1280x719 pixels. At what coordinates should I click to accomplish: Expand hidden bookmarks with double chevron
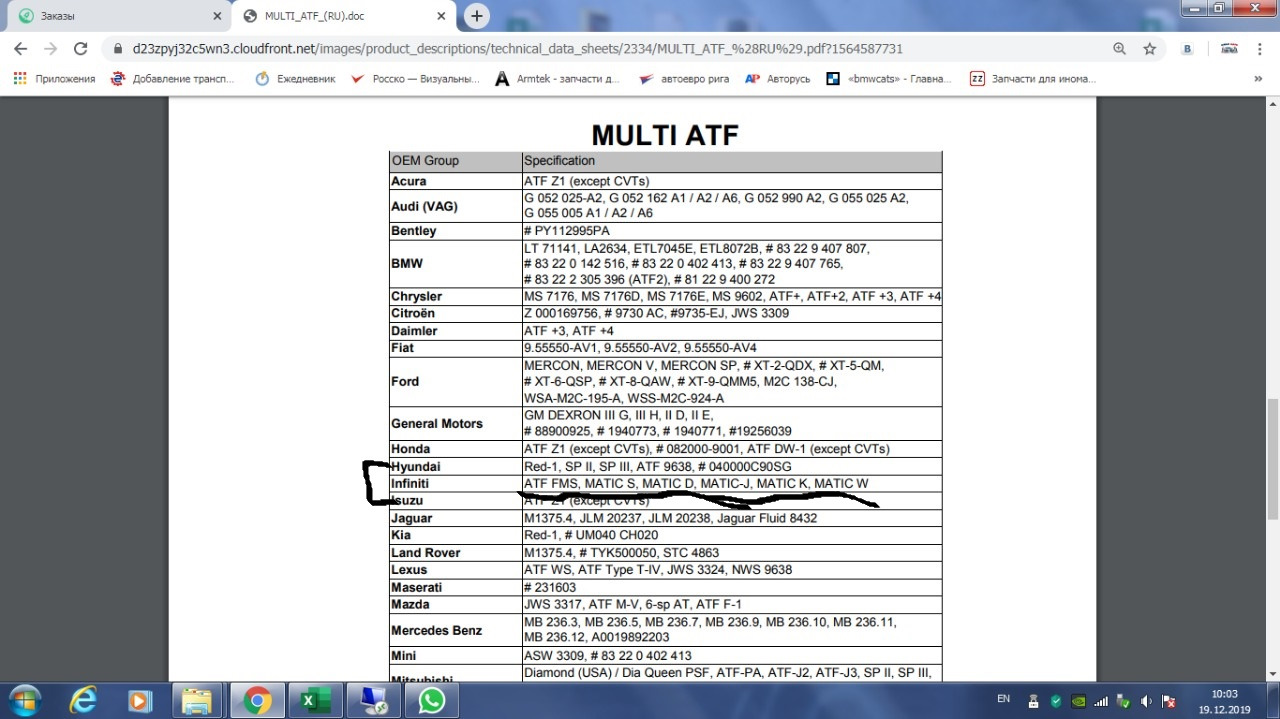1258,79
